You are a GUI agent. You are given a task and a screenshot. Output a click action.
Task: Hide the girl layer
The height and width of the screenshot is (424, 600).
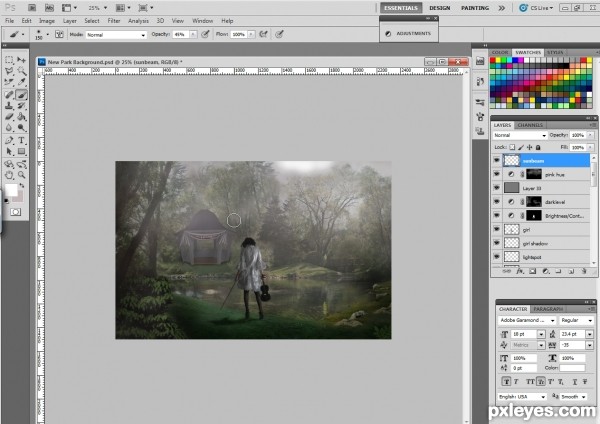coord(497,229)
